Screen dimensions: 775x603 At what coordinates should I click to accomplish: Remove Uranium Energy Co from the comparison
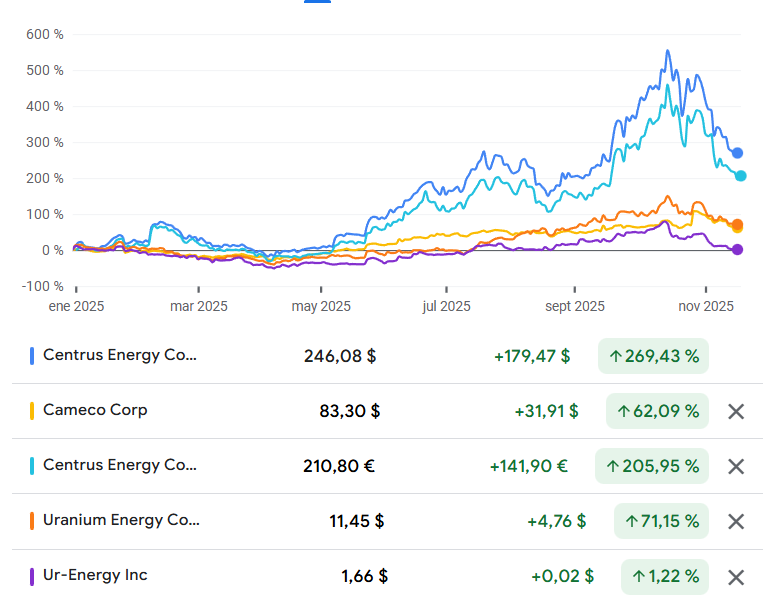click(x=736, y=521)
